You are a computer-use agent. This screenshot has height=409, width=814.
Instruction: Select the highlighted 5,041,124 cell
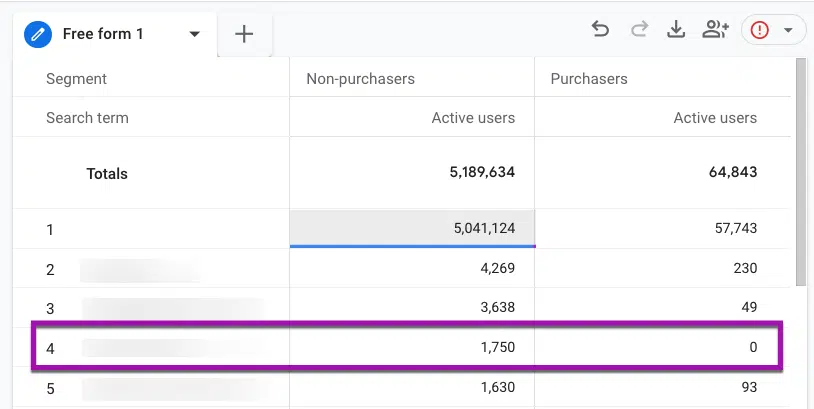point(412,228)
